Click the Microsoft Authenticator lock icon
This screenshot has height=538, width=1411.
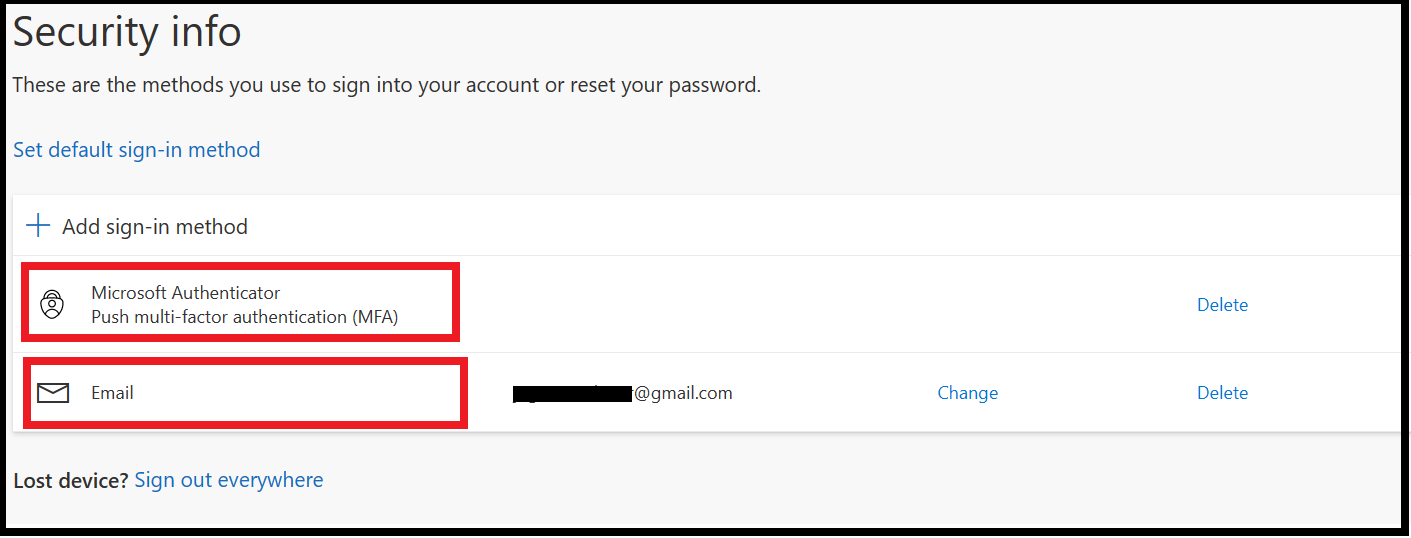coord(52,304)
